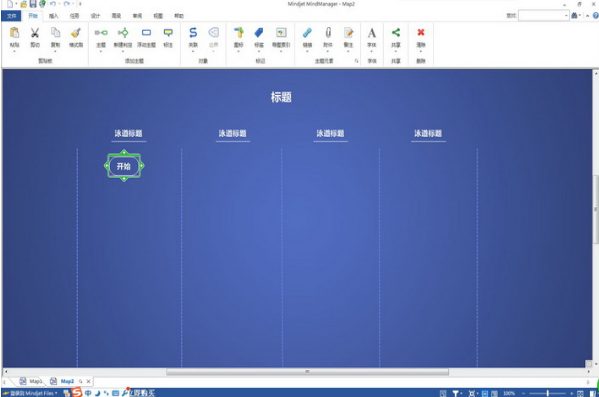Expand the Copy dropdown arrow
Image resolution: width=599 pixels, height=397 pixels.
tap(55, 51)
